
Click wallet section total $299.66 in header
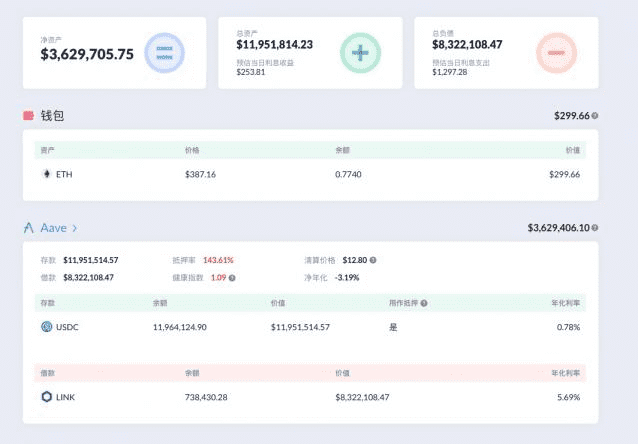coord(572,116)
